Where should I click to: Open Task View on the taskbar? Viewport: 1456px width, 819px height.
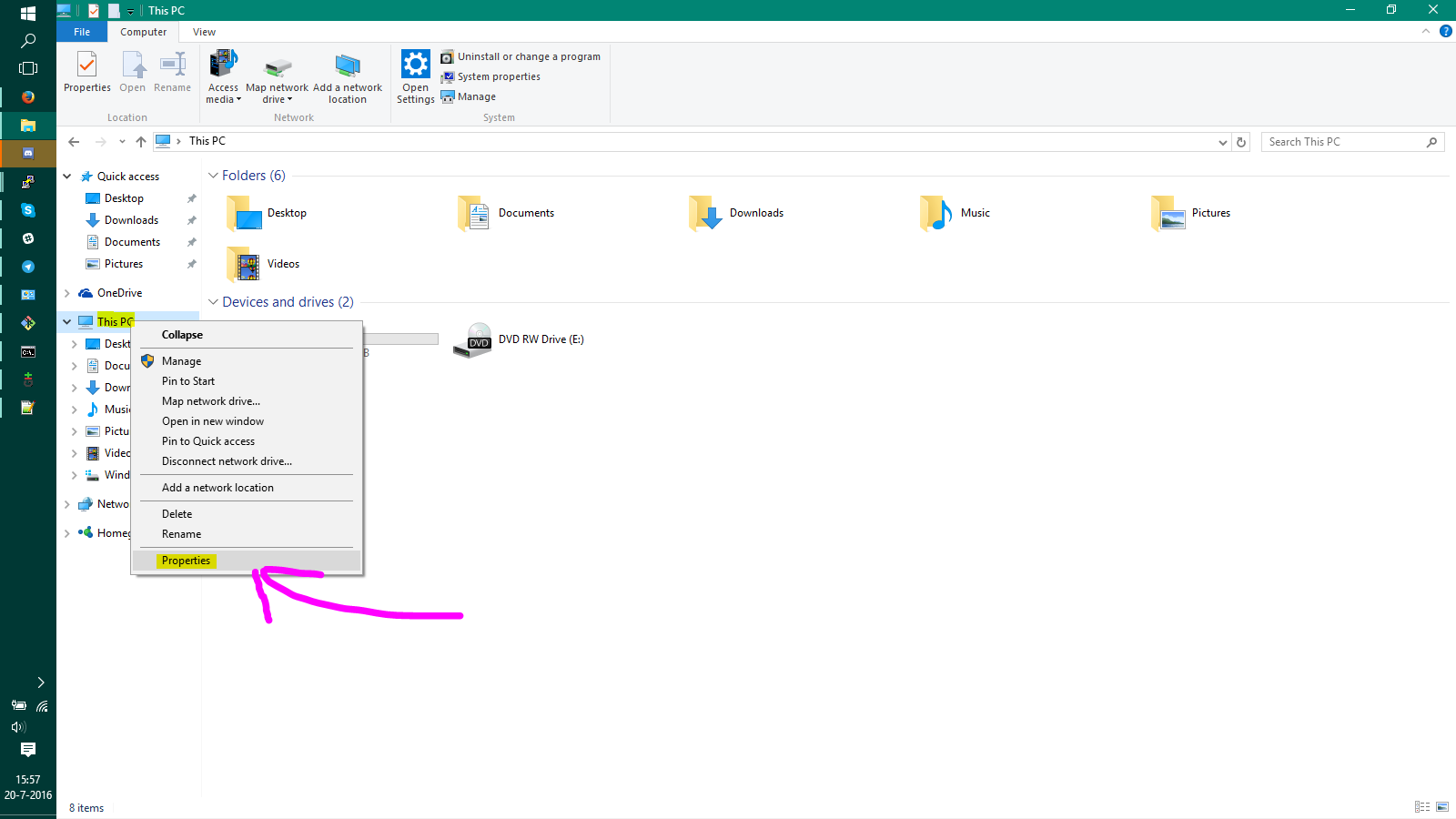(28, 68)
